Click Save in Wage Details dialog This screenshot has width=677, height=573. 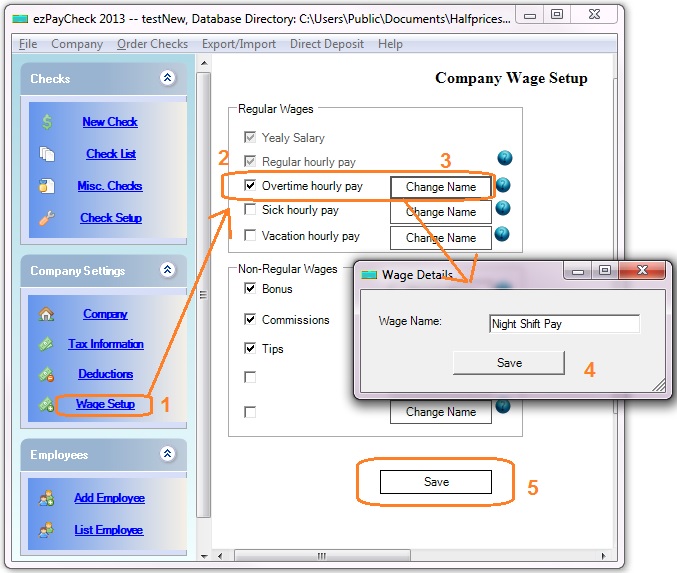pos(509,363)
